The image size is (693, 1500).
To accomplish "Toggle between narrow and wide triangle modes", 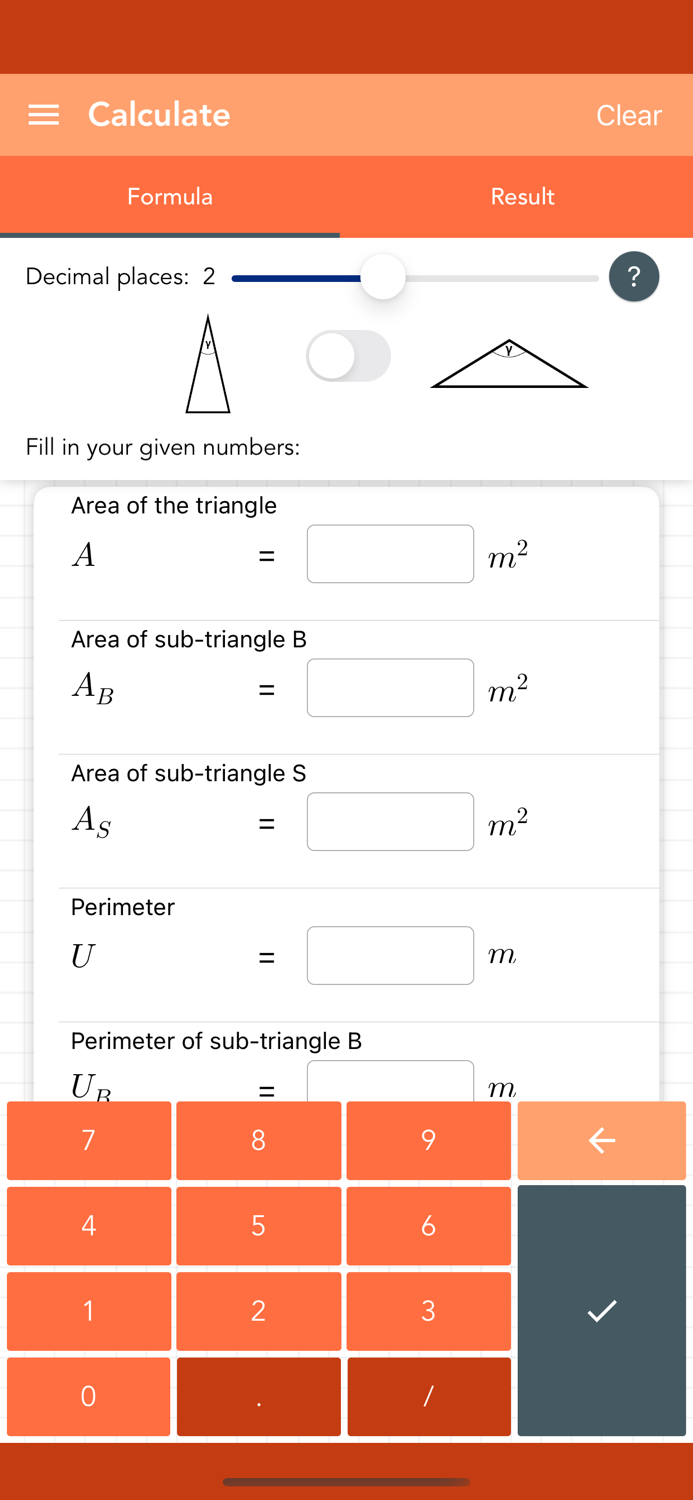I will pyautogui.click(x=347, y=355).
